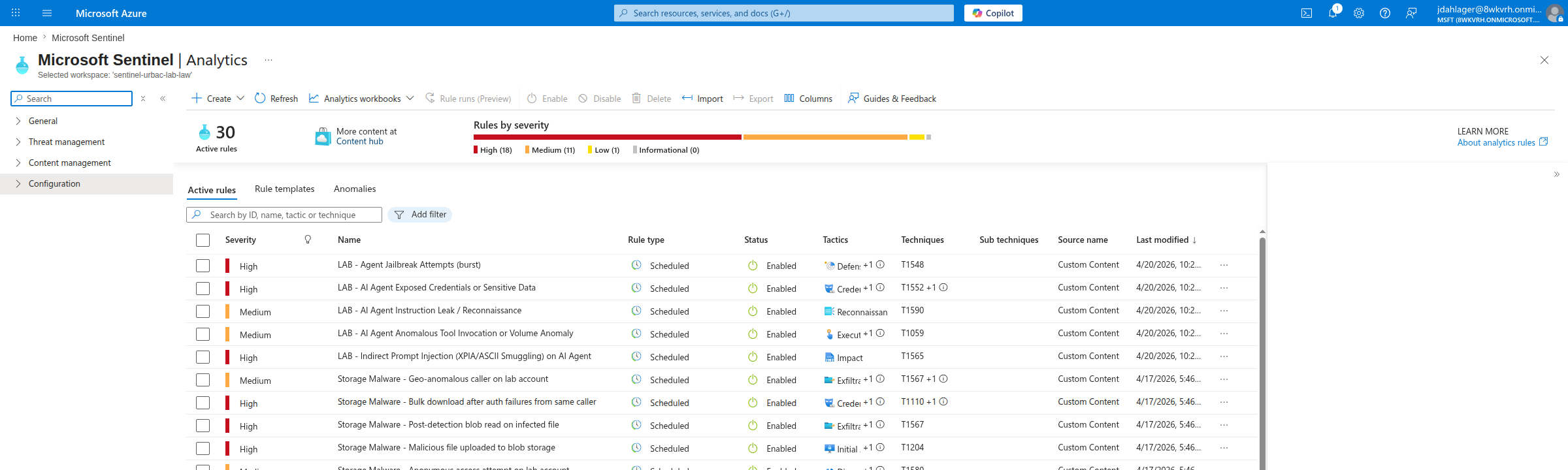The width and height of the screenshot is (1568, 470).
Task: Open Guides & Feedback
Action: pos(892,99)
